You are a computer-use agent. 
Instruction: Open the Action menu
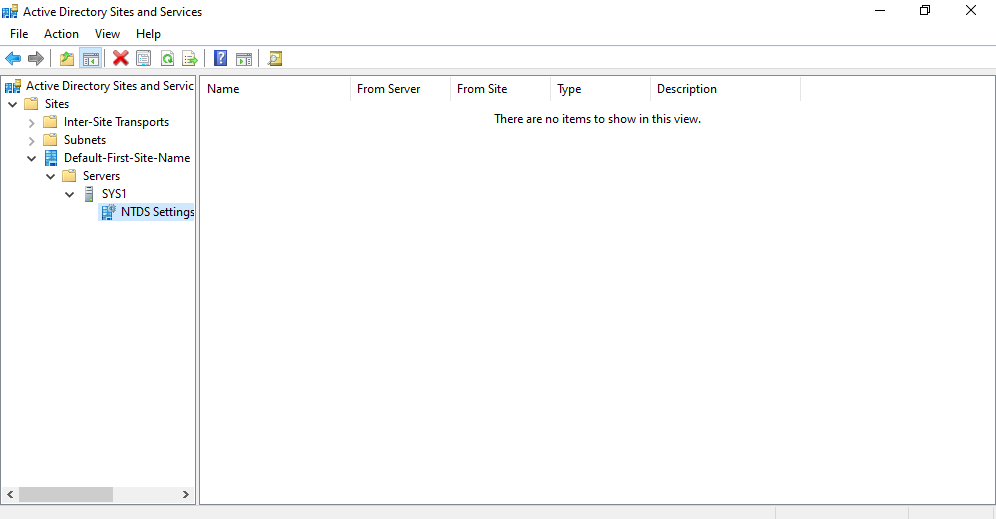pos(61,34)
